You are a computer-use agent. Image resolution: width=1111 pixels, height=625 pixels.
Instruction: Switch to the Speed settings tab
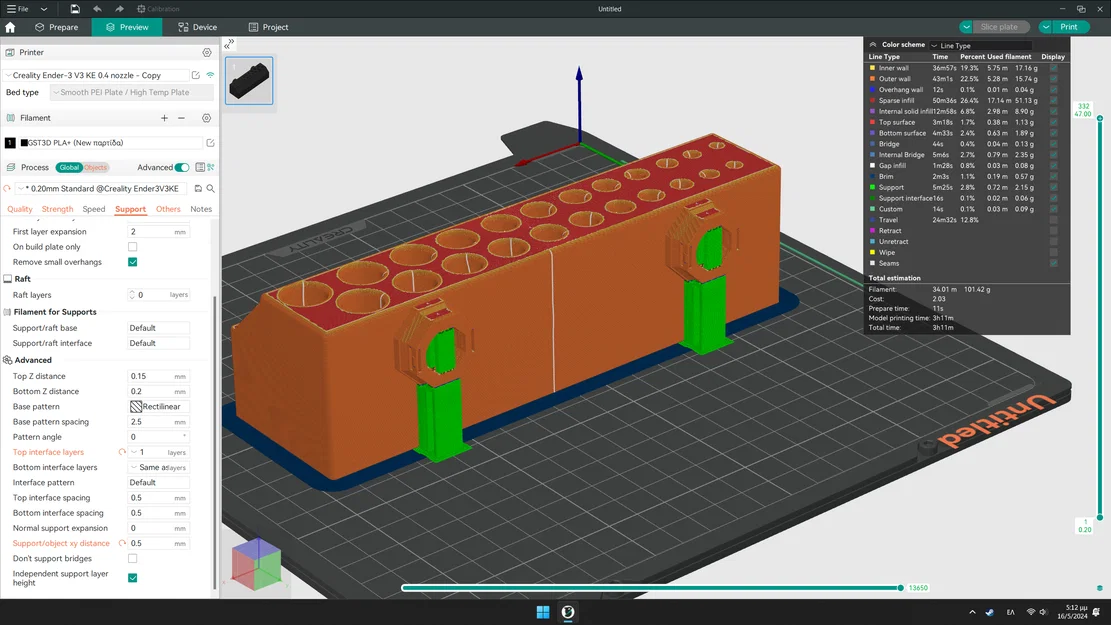pyautogui.click(x=94, y=209)
